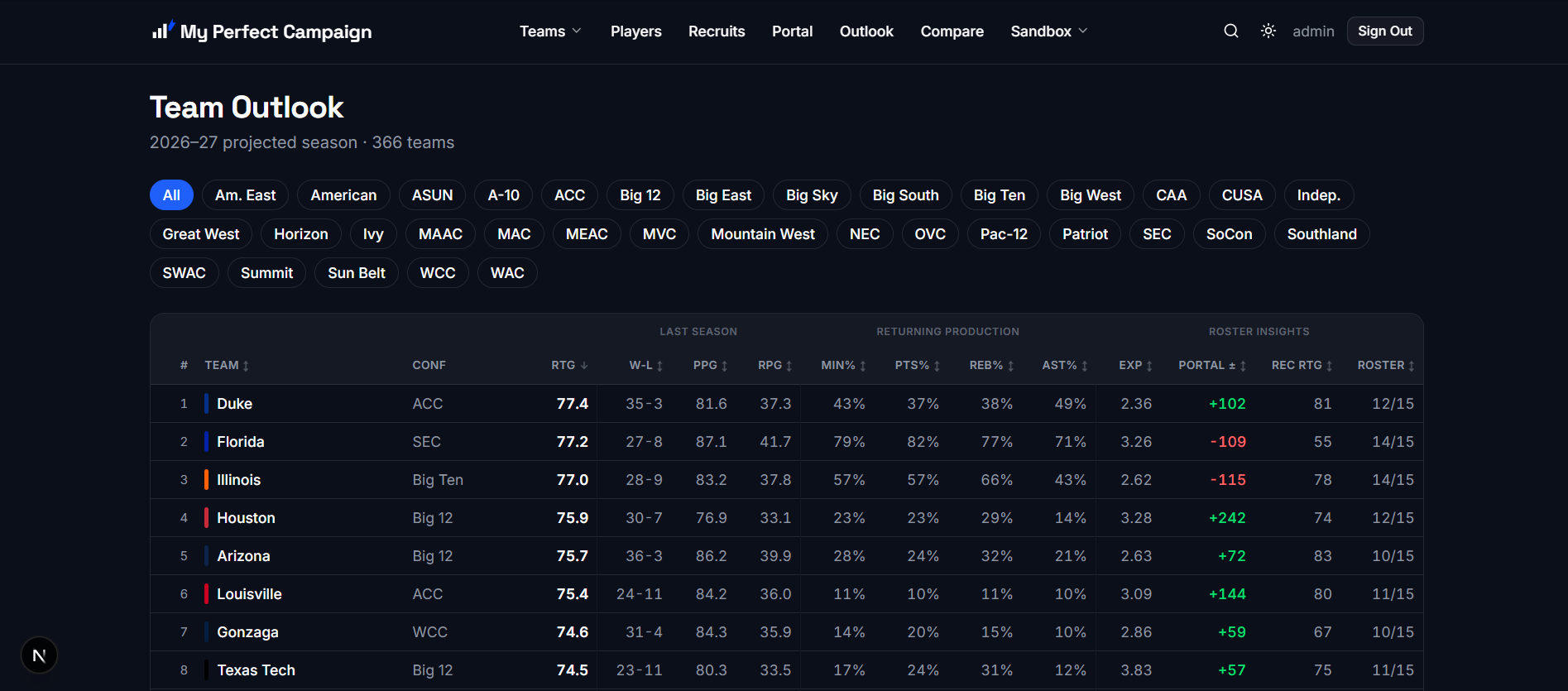1568x691 pixels.
Task: Sort by the TEAM column sort icon
Action: coord(246,366)
